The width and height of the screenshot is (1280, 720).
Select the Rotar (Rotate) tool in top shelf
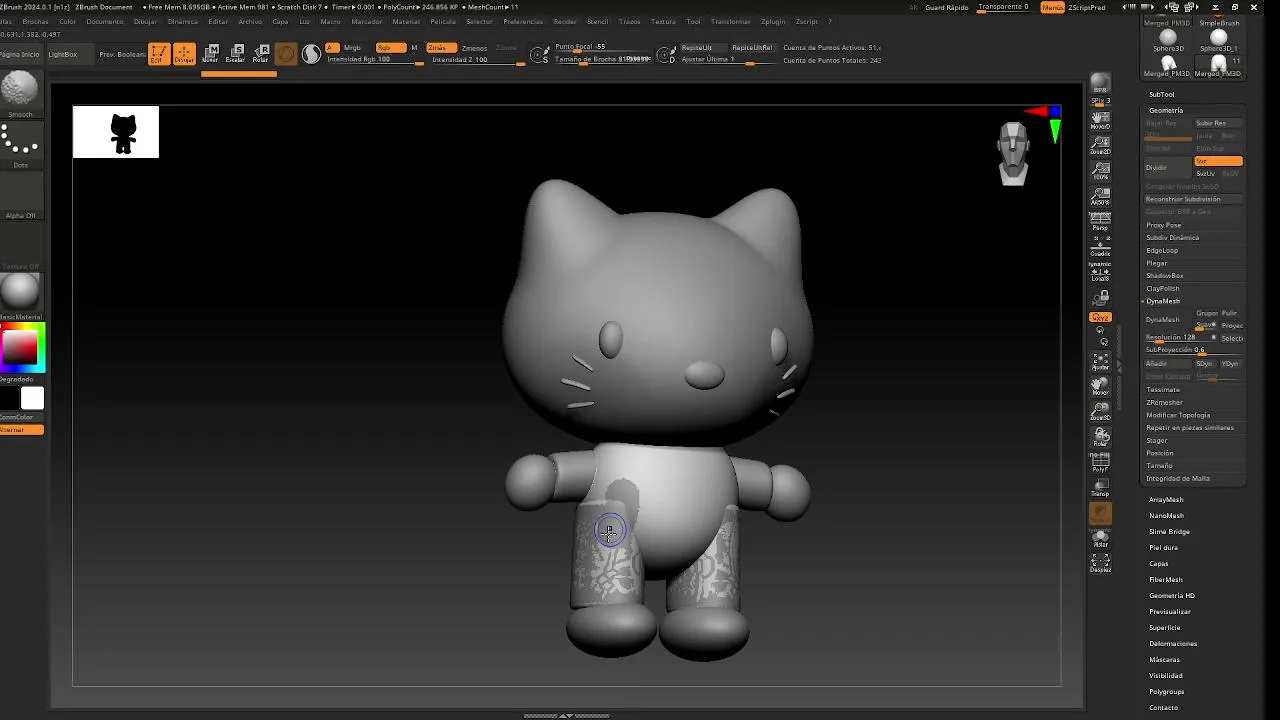click(261, 54)
